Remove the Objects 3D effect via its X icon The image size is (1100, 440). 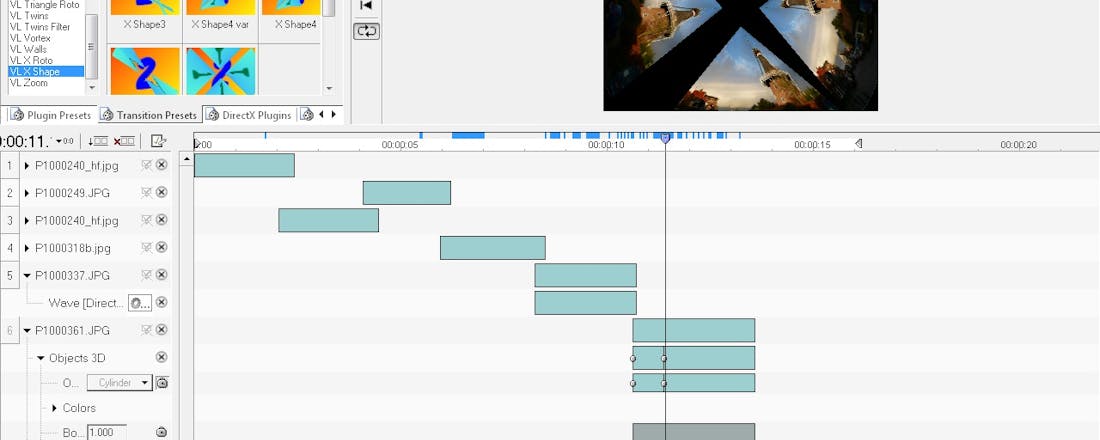click(x=161, y=357)
